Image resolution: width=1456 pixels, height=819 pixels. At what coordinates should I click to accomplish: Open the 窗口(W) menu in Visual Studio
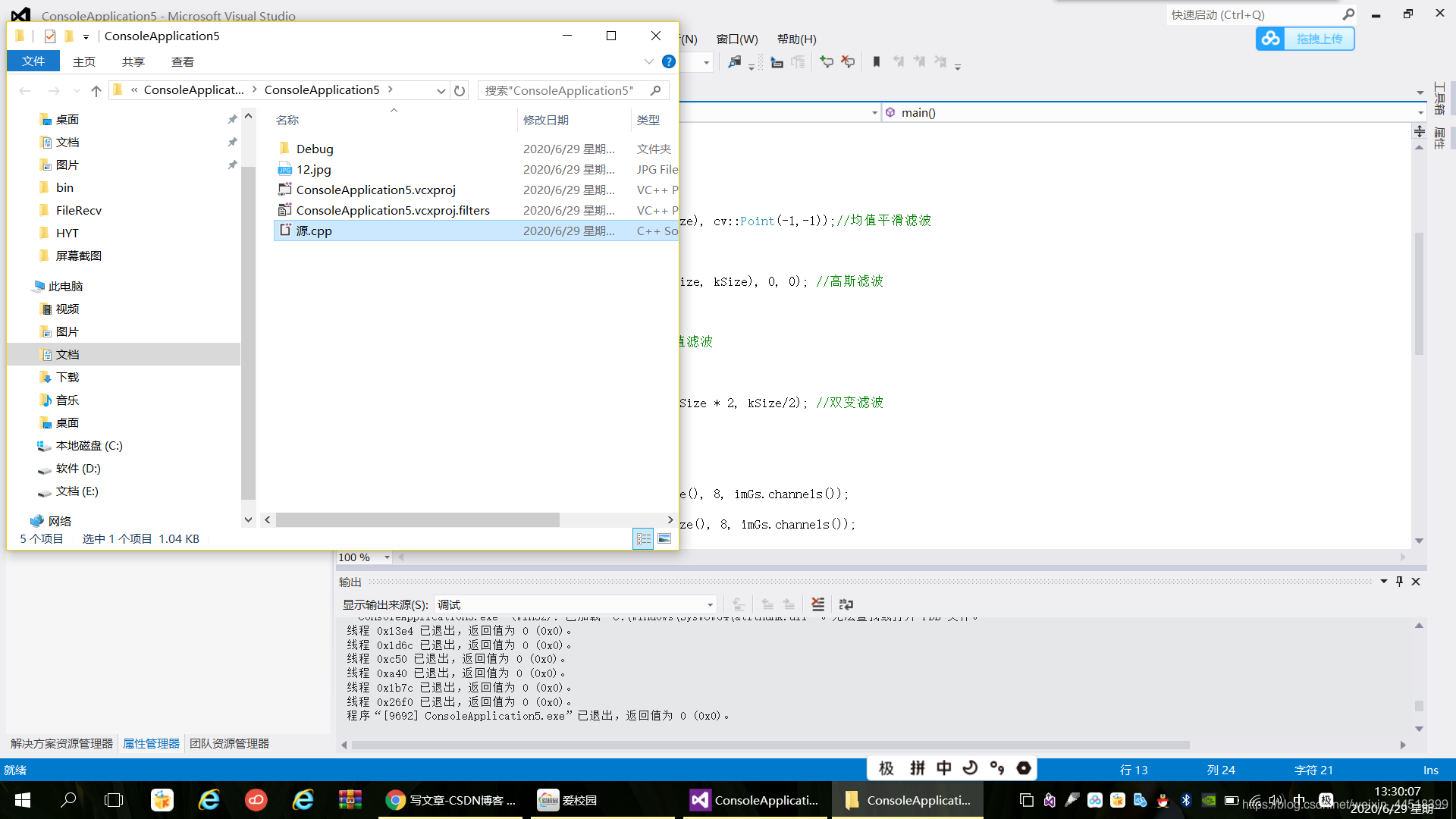737,39
